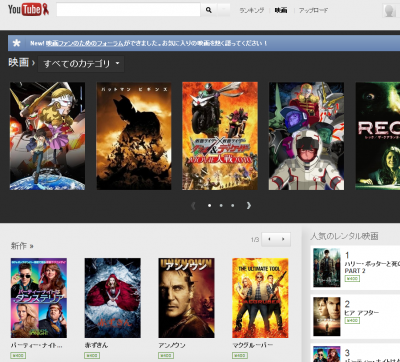The width and height of the screenshot is (400, 362).
Task: Click the YouTube logo
Action: click(x=29, y=10)
